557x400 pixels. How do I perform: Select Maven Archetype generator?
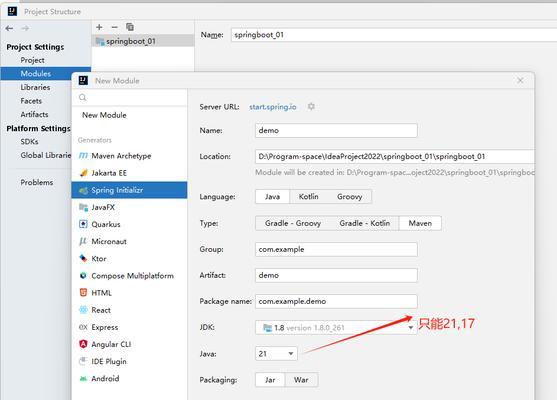tap(129, 156)
